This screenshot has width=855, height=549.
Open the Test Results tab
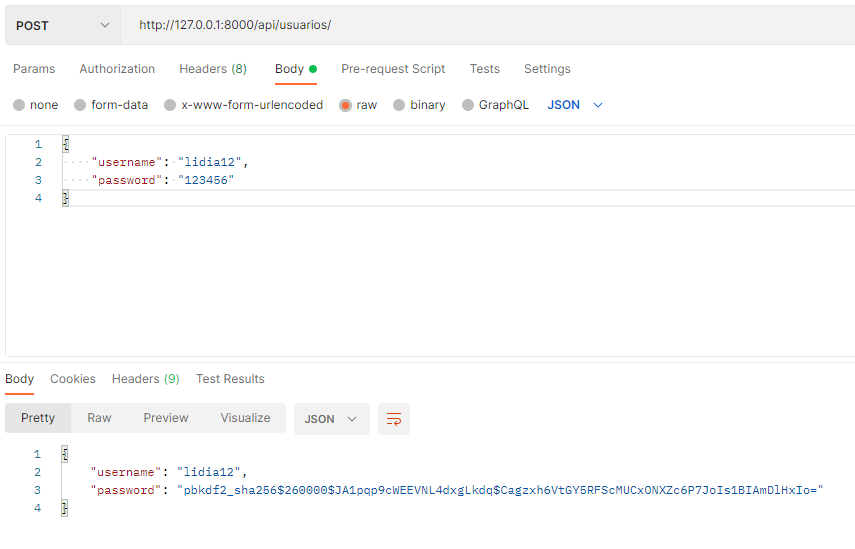230,379
